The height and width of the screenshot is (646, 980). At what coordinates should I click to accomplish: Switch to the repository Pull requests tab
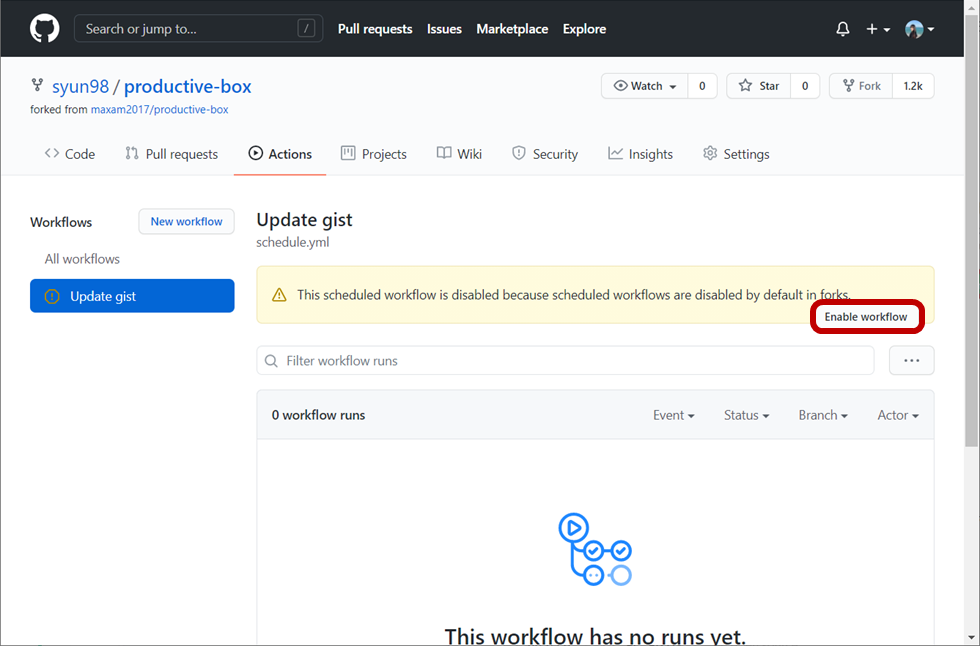pos(171,154)
